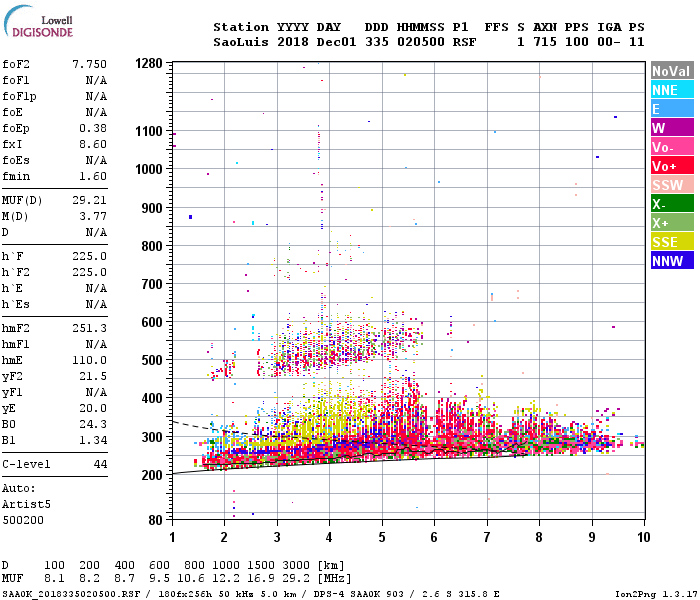Click the 900 km height axis label
This screenshot has height=600, width=700.
pos(152,208)
